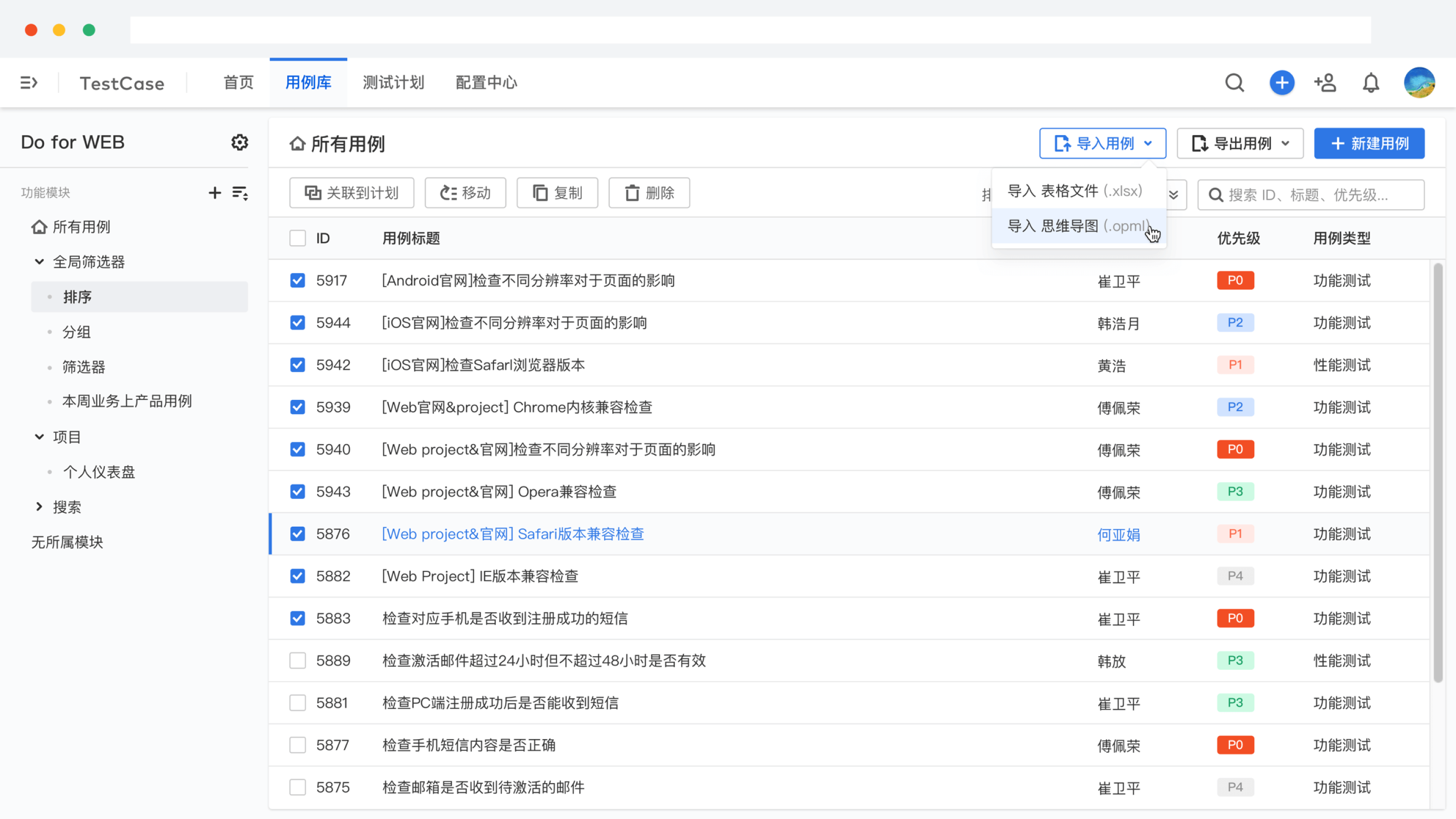Expand the 搜索 tree section

pos(39,507)
